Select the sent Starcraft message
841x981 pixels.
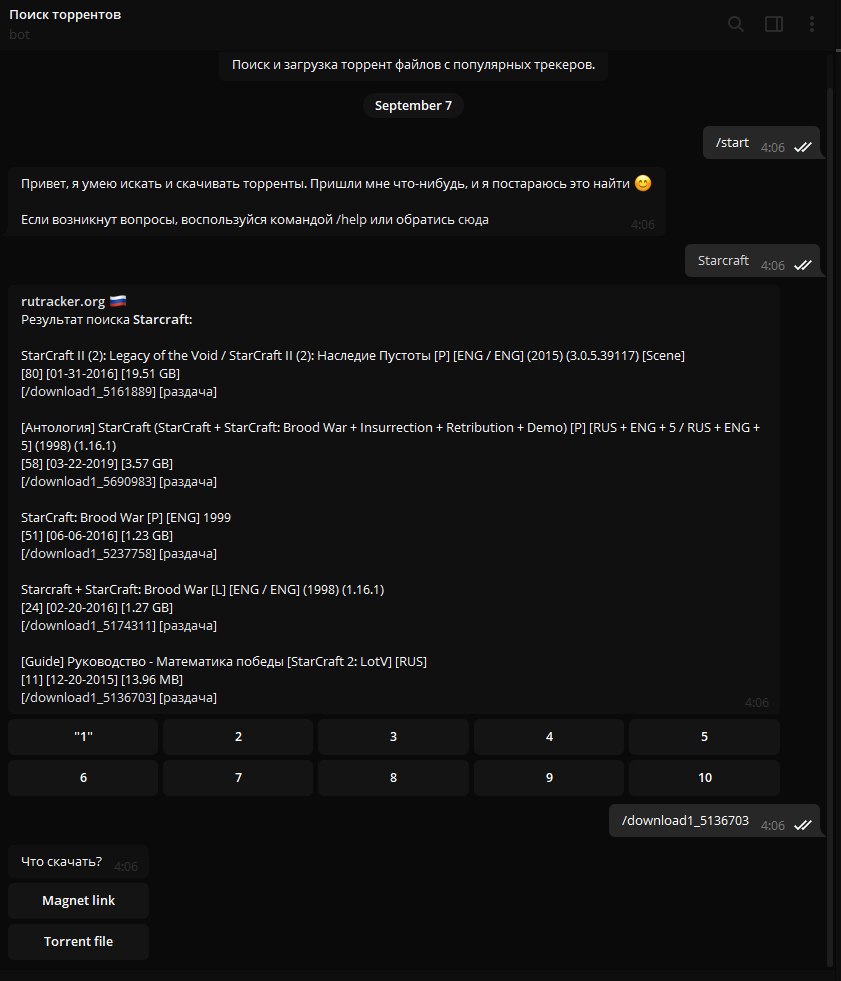click(x=753, y=260)
